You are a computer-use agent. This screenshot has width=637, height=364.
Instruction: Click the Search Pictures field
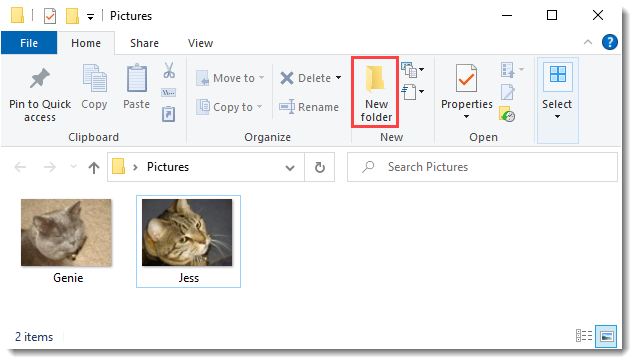tap(482, 167)
